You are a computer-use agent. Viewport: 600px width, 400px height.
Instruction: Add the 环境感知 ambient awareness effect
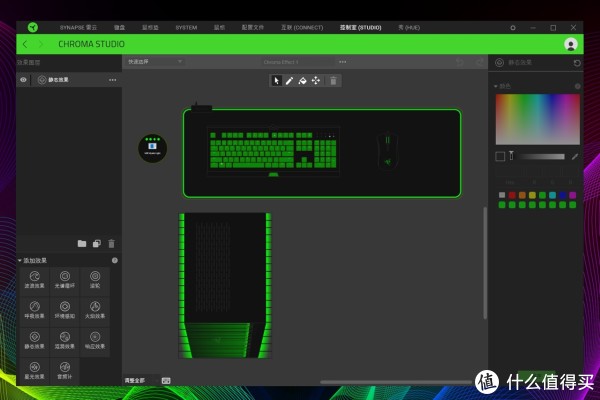(65, 310)
